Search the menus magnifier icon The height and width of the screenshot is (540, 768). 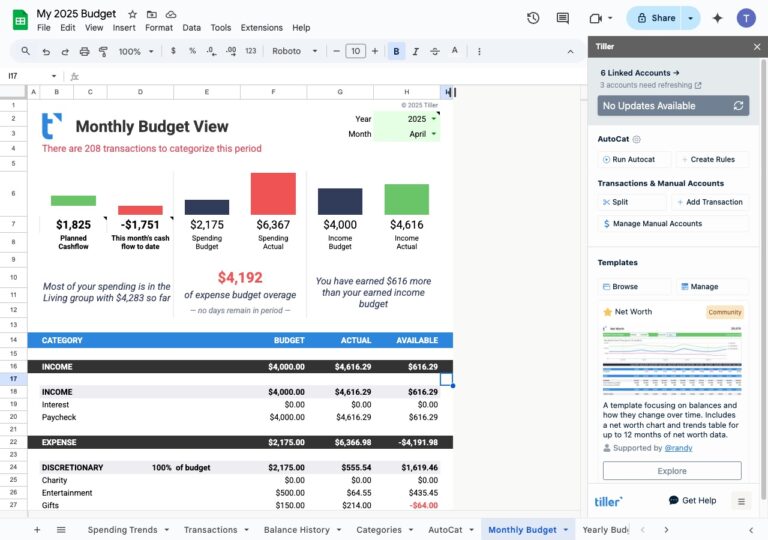pos(25,51)
